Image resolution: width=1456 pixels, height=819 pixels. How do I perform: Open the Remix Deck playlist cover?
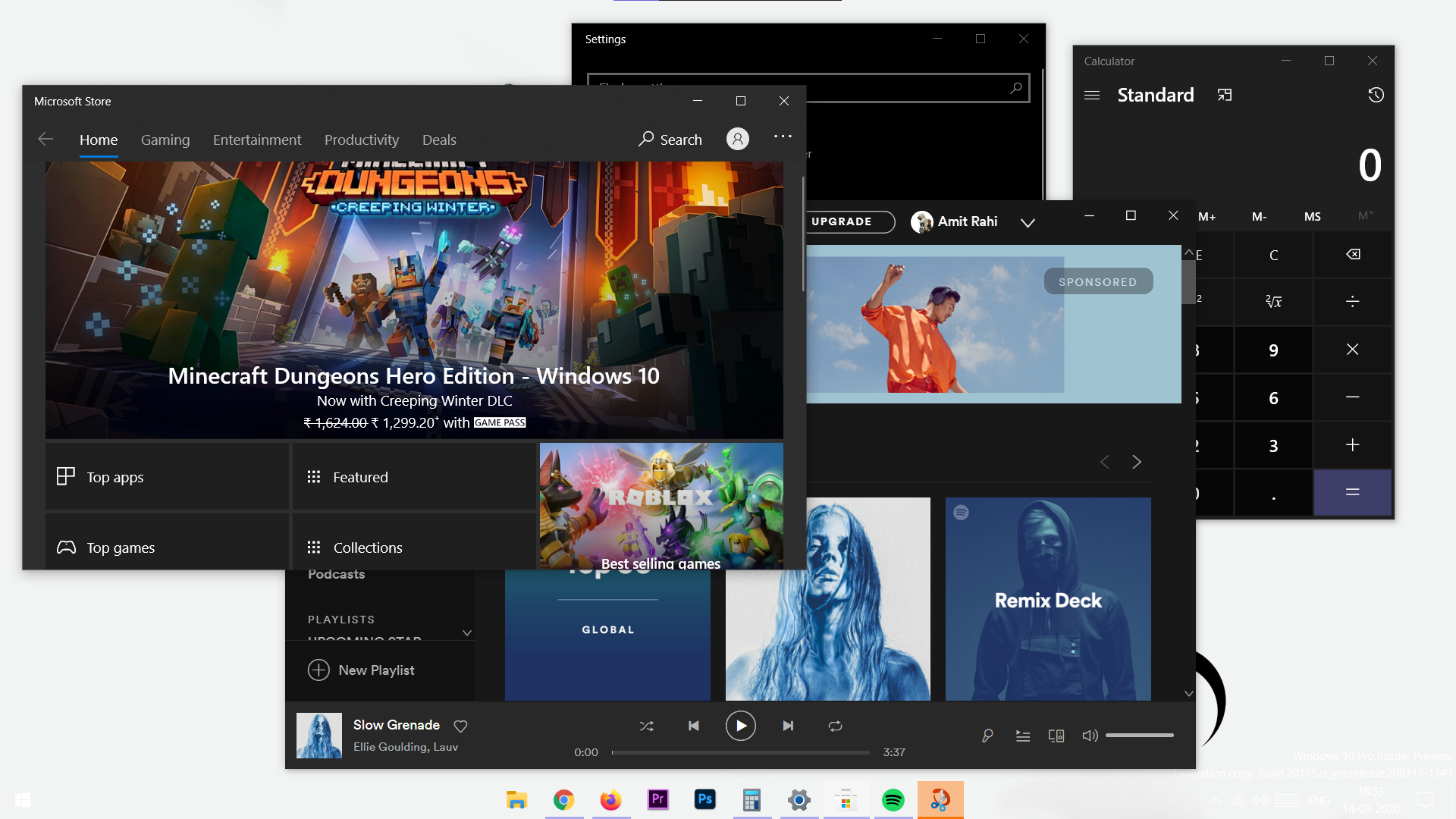(x=1048, y=598)
